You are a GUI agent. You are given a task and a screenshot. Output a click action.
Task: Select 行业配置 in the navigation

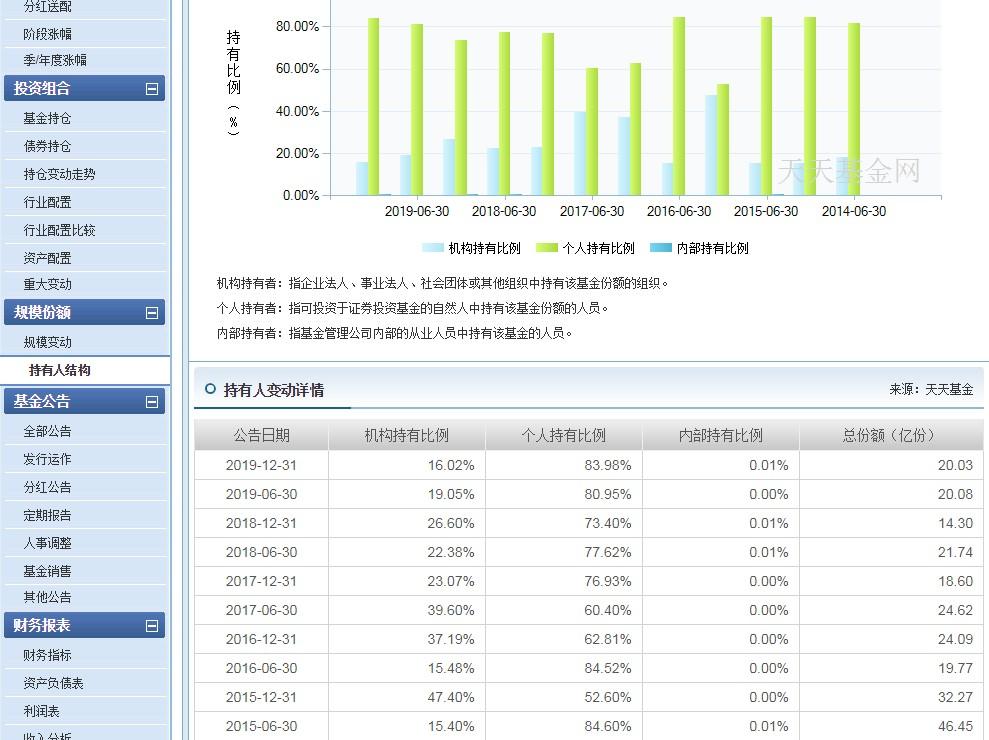tap(46, 201)
